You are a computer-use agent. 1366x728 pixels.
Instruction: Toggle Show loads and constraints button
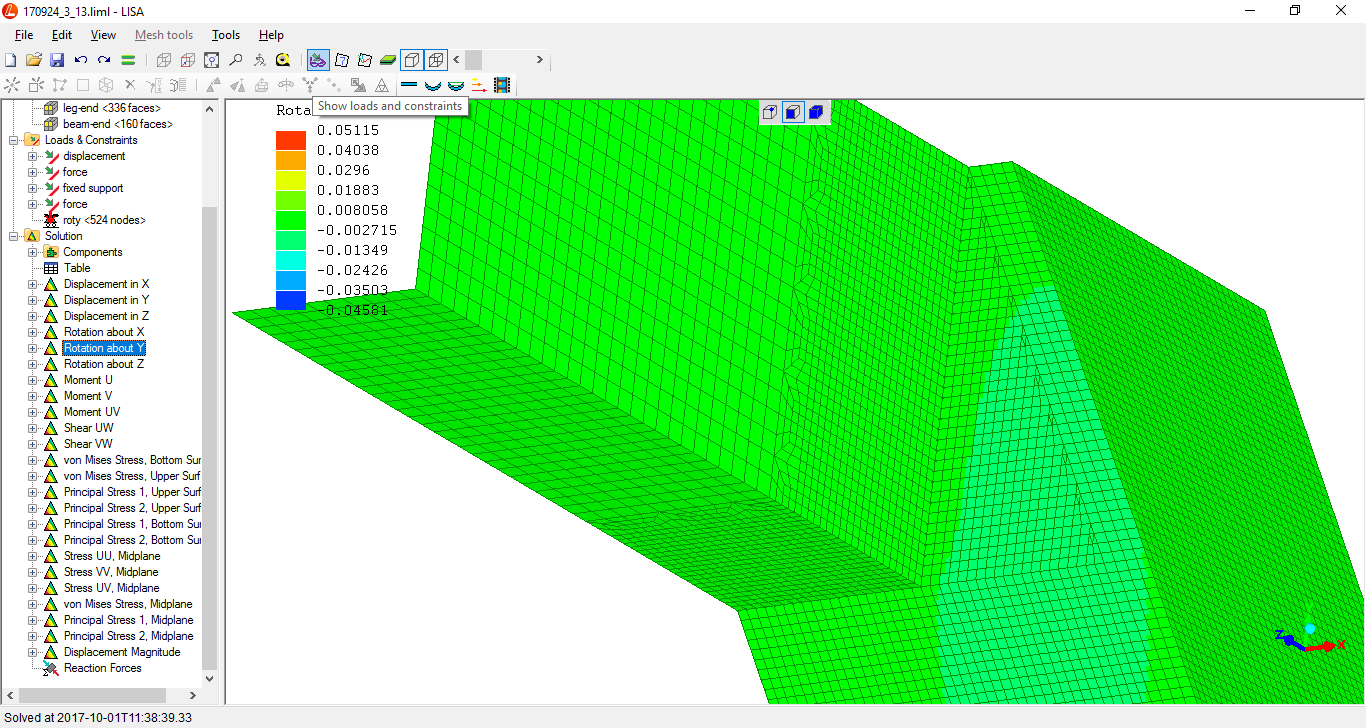(x=318, y=60)
